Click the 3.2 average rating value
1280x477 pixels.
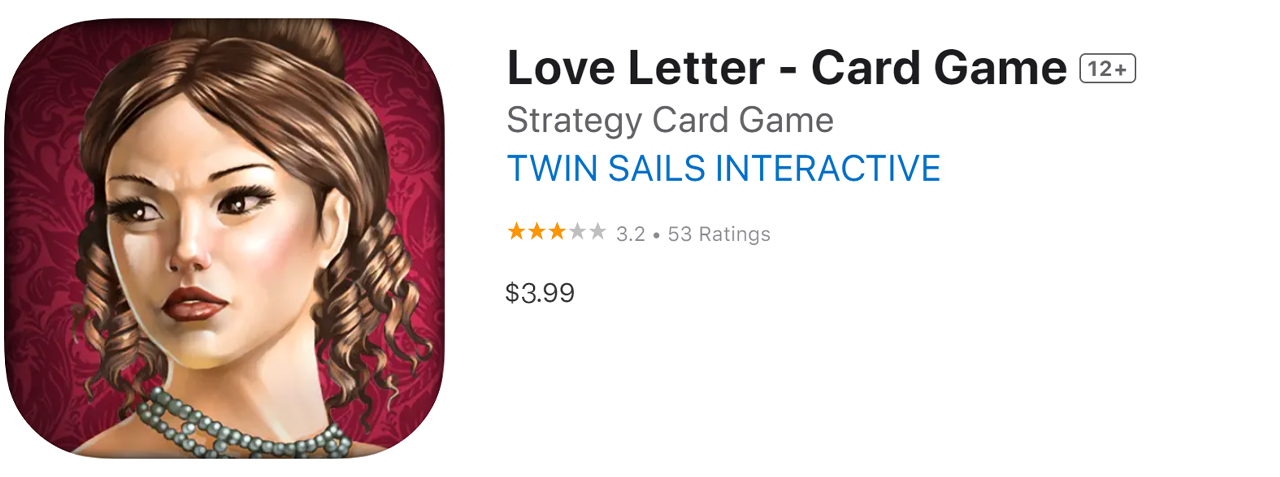(x=630, y=234)
